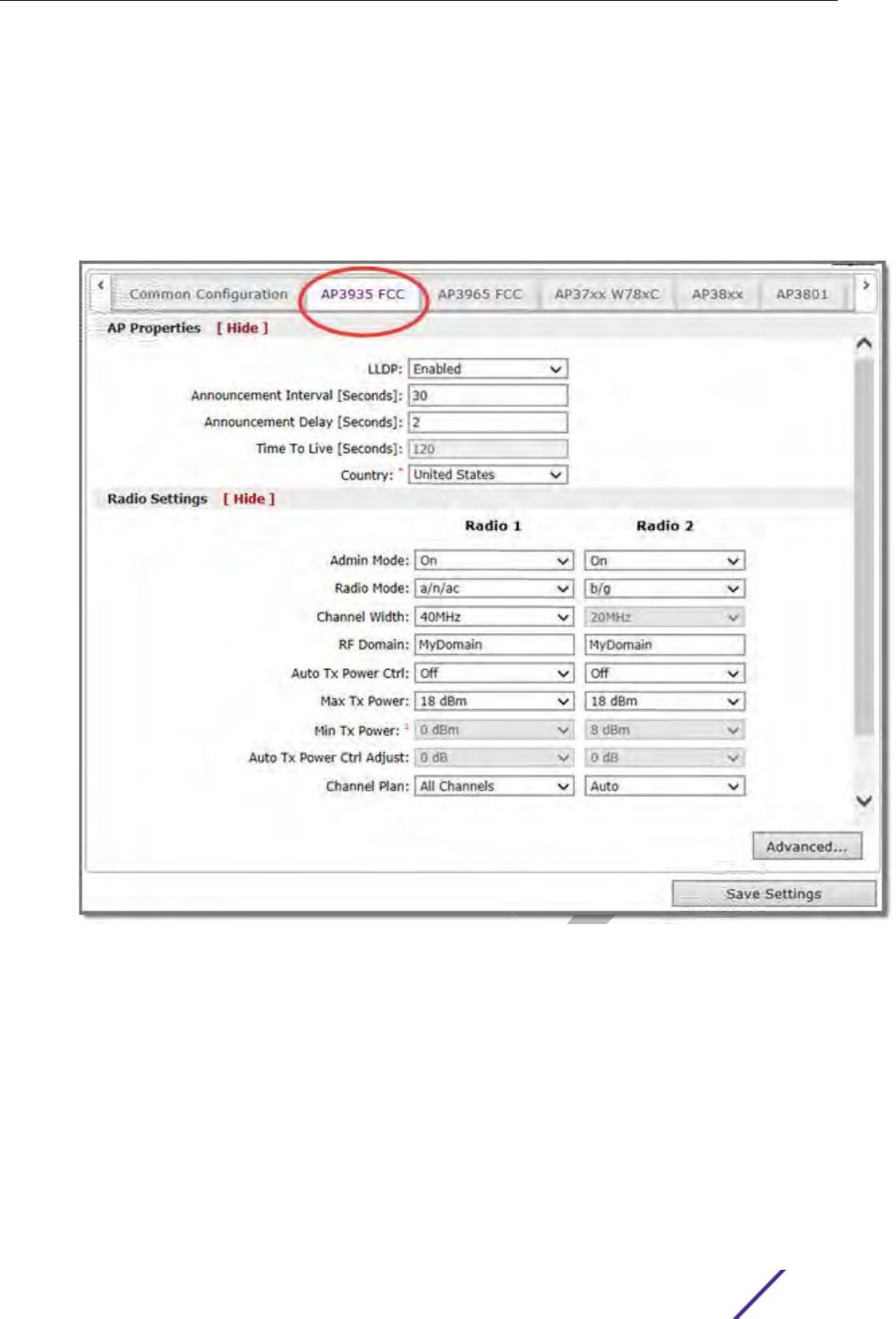Select the AP3965 FCC tab
Screen dimensions: 896x1319
coord(480,294)
